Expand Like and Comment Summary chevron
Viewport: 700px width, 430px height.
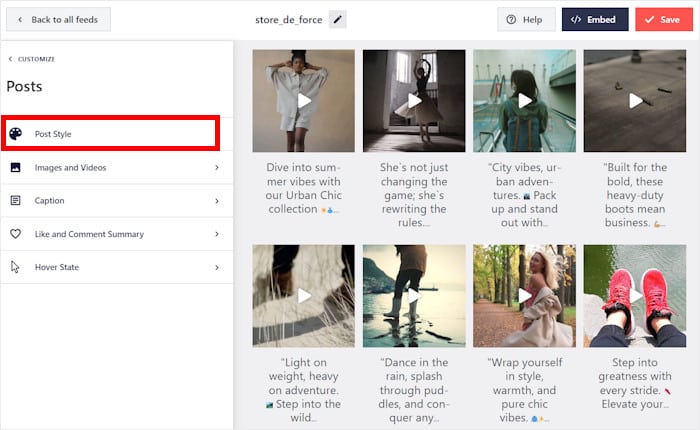click(x=217, y=234)
